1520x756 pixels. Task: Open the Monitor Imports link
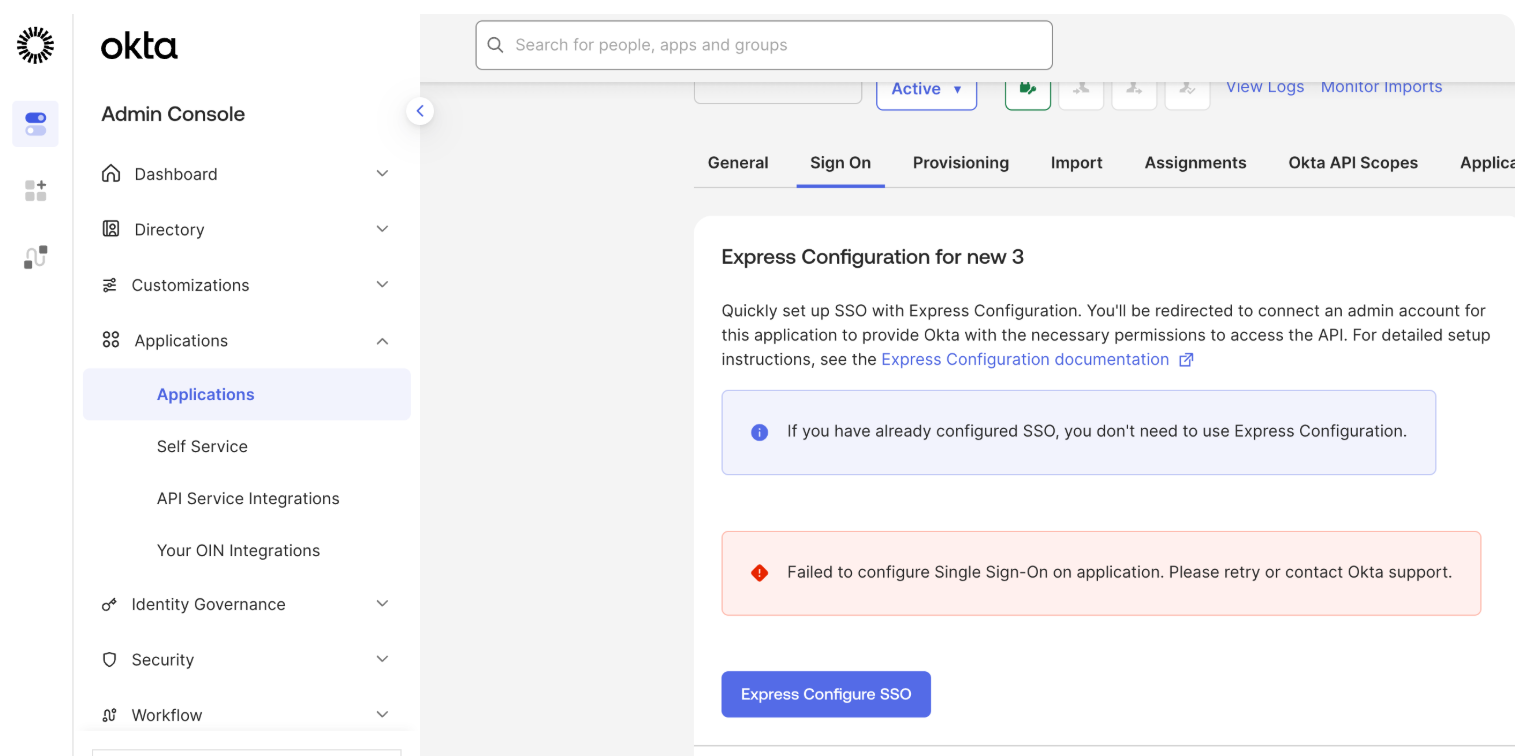(x=1381, y=87)
